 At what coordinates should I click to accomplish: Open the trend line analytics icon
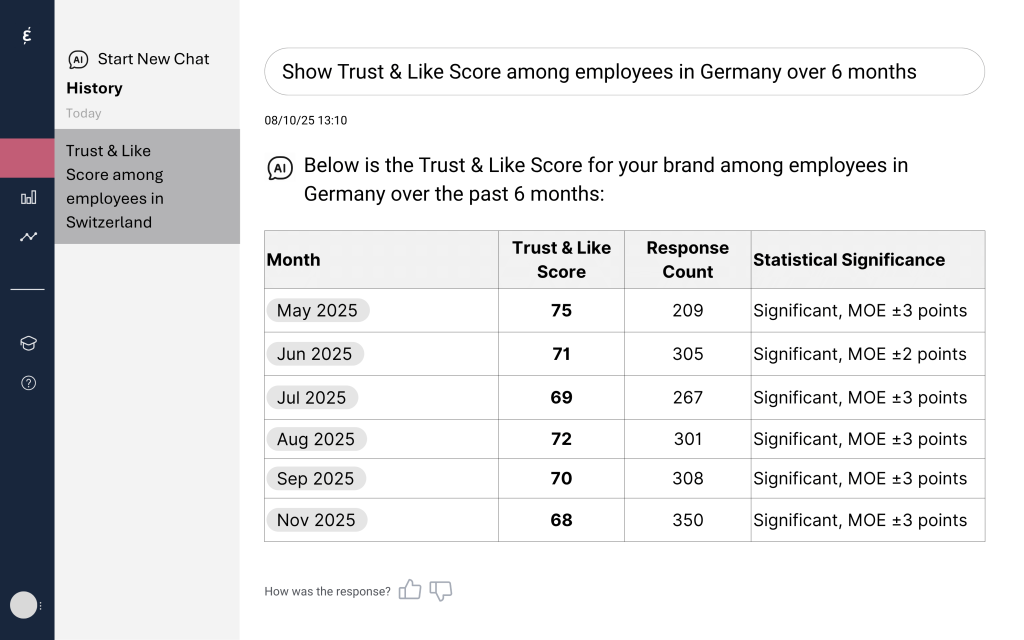click(x=28, y=237)
